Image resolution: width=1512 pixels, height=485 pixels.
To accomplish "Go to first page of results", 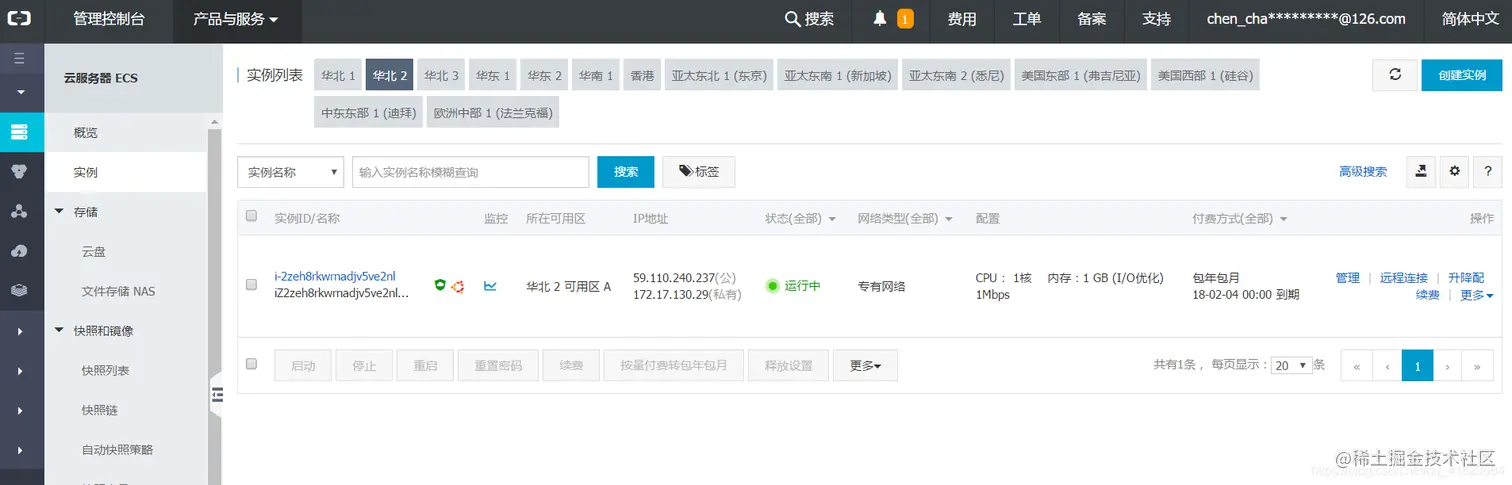I will [1356, 366].
